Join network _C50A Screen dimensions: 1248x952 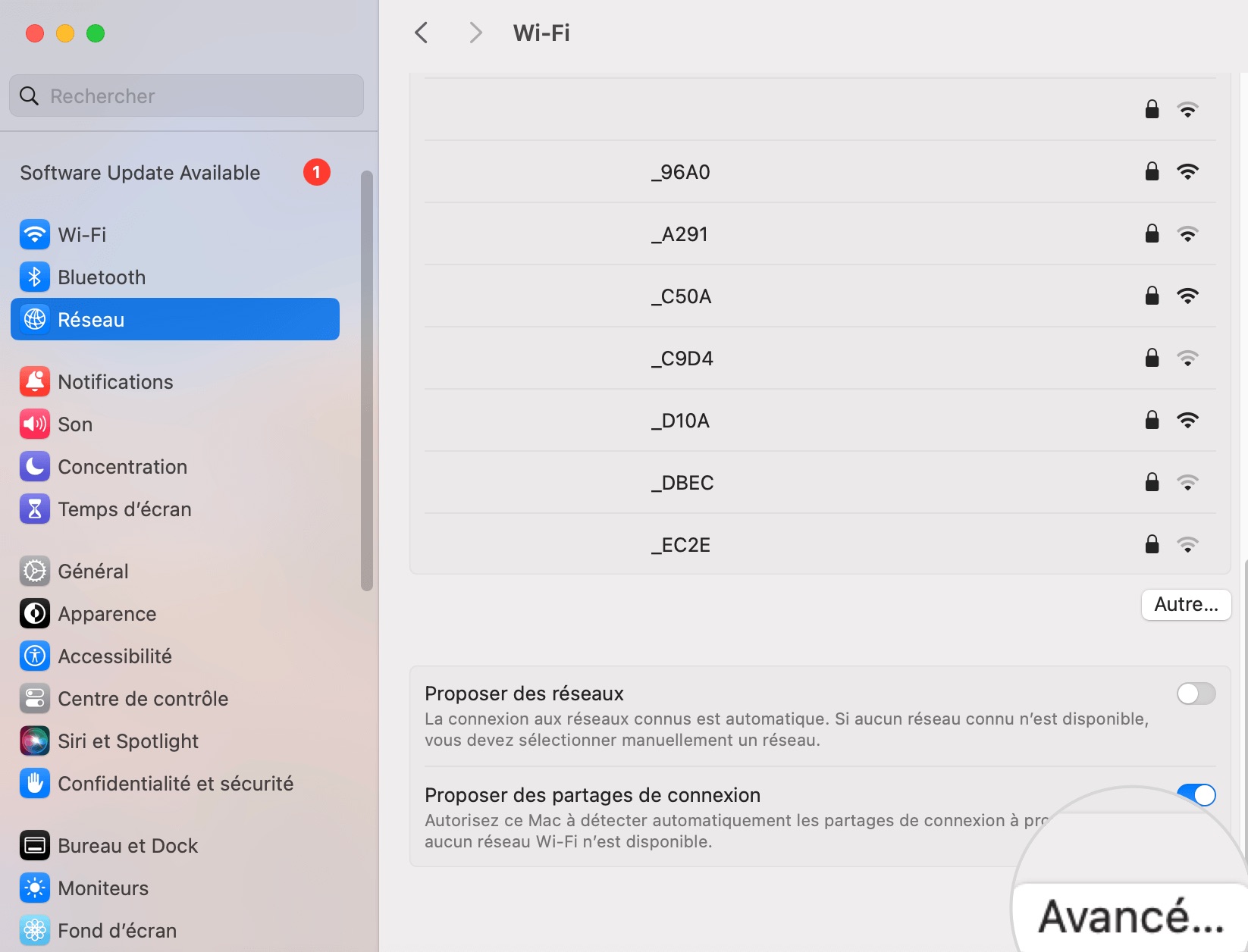click(820, 296)
